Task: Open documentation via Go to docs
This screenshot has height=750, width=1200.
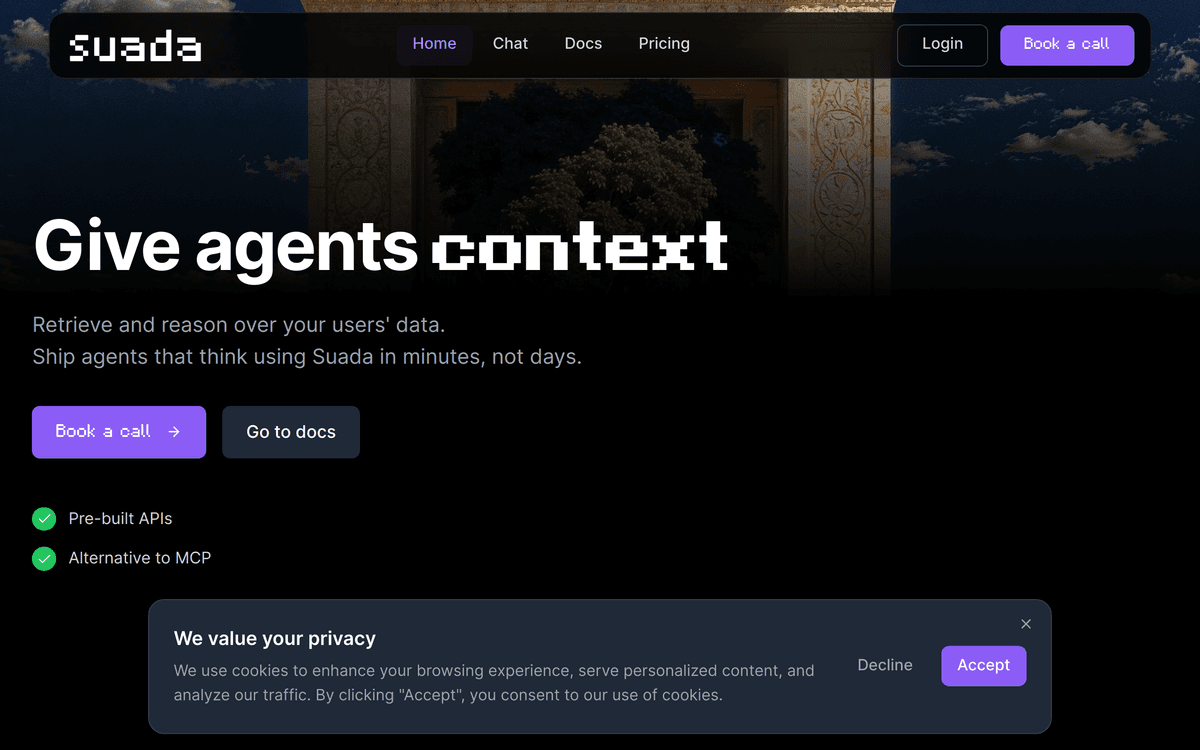Action: point(291,432)
